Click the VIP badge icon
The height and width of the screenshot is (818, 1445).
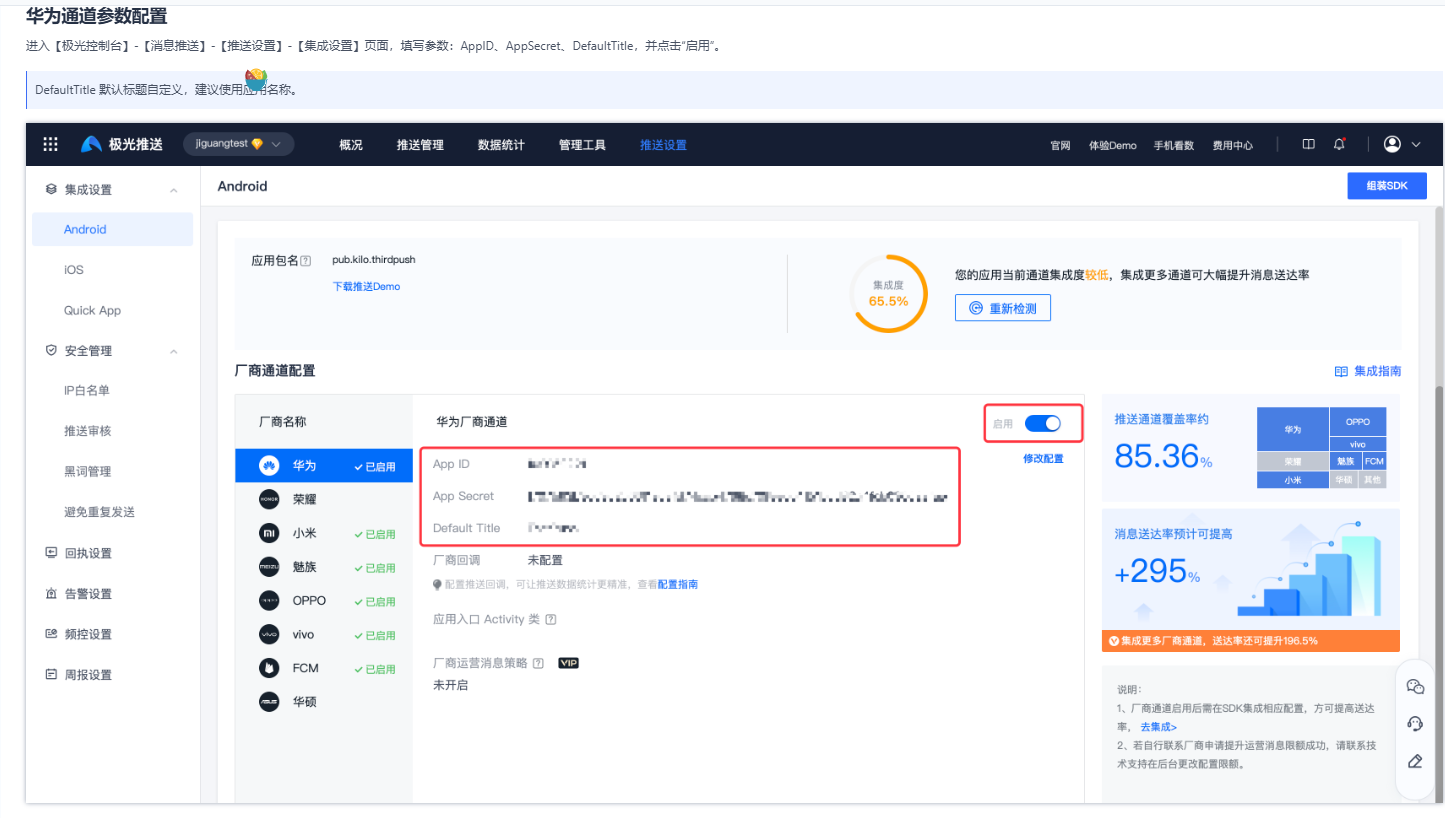(x=568, y=663)
